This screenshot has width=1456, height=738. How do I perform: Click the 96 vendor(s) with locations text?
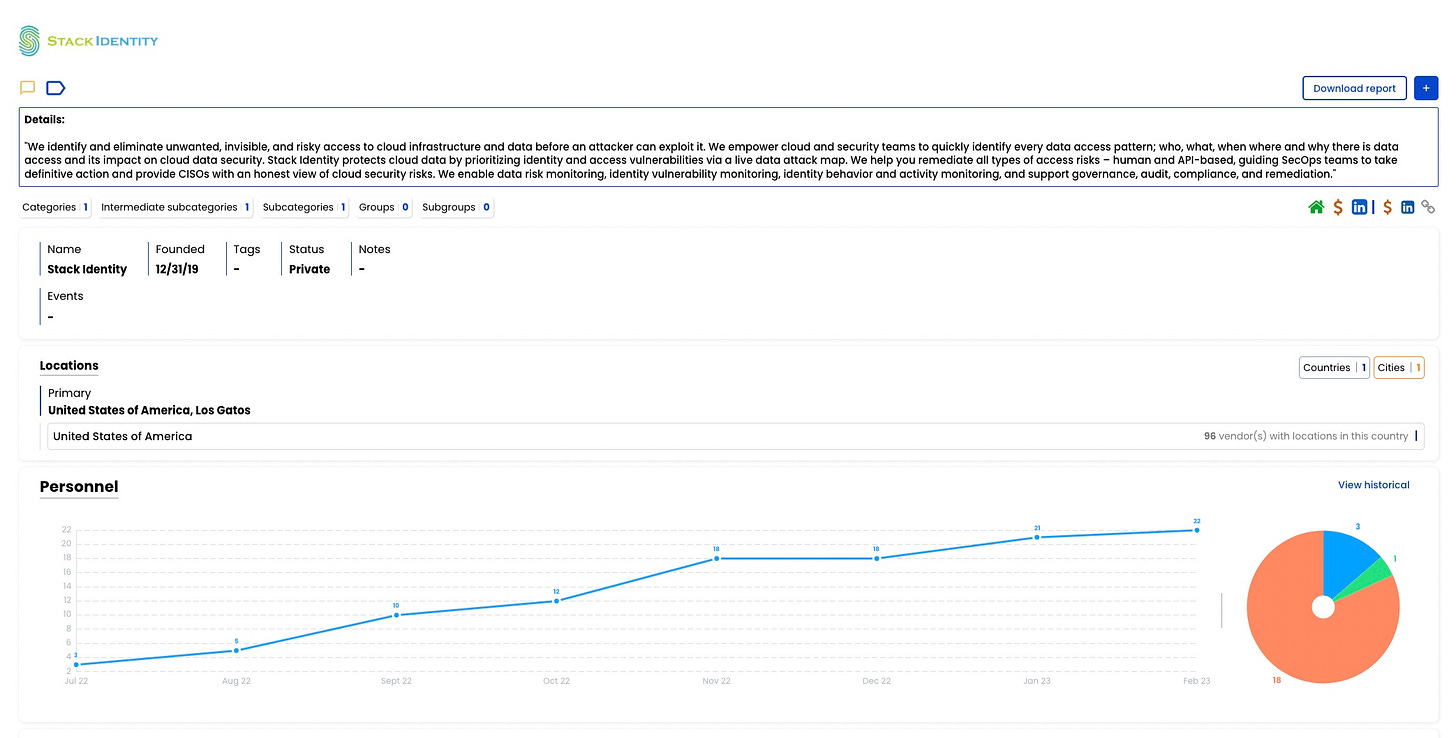pos(1306,436)
